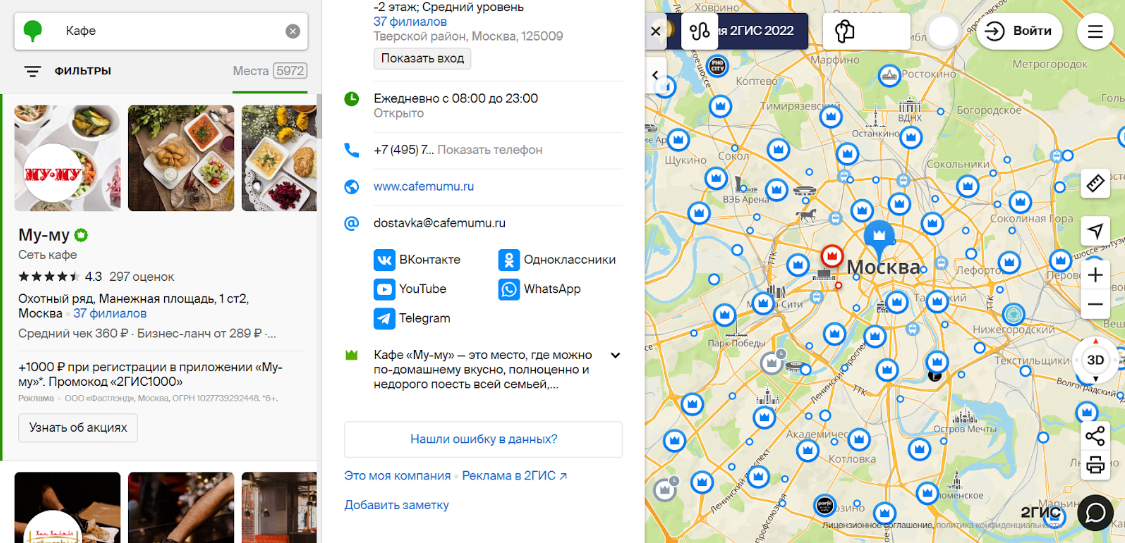Open '37 филиалов' link in the Му-му card
Viewport: 1125px width, 543px height.
coord(110,313)
